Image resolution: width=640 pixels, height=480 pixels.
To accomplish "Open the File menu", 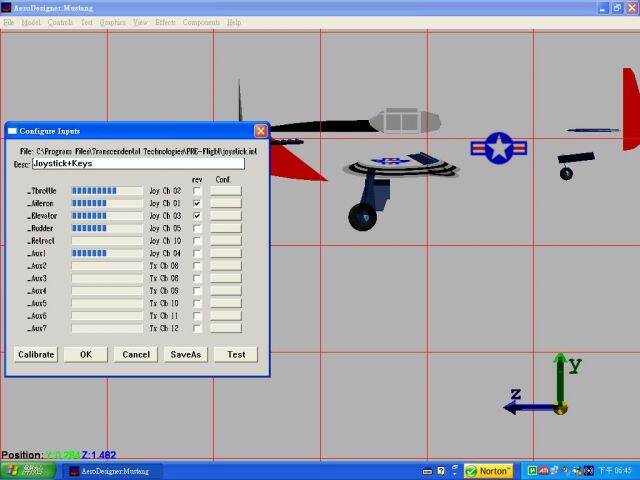I will point(8,22).
